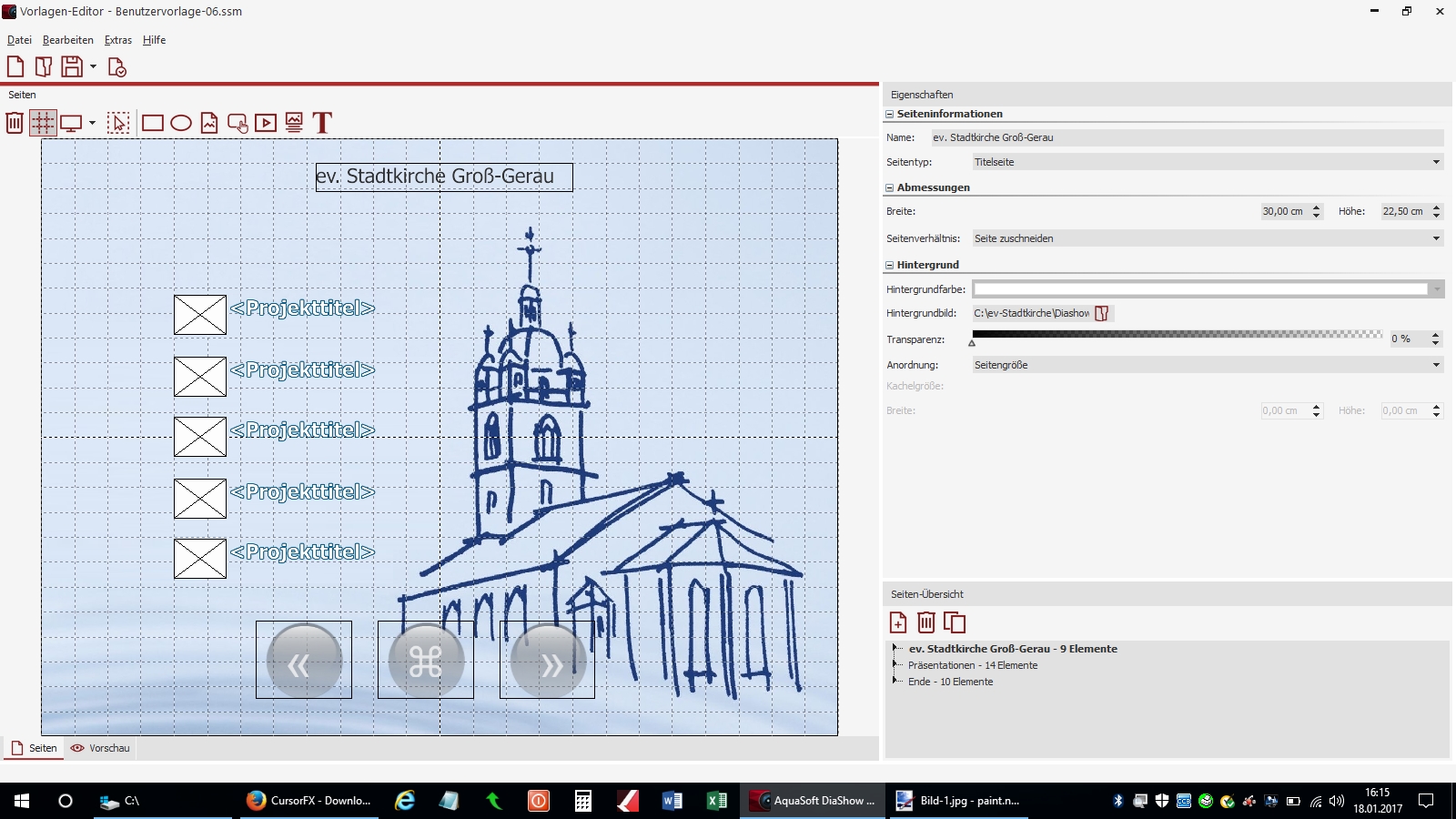Click the home button on the canvas
This screenshot has height=819, width=1456.
point(426,662)
